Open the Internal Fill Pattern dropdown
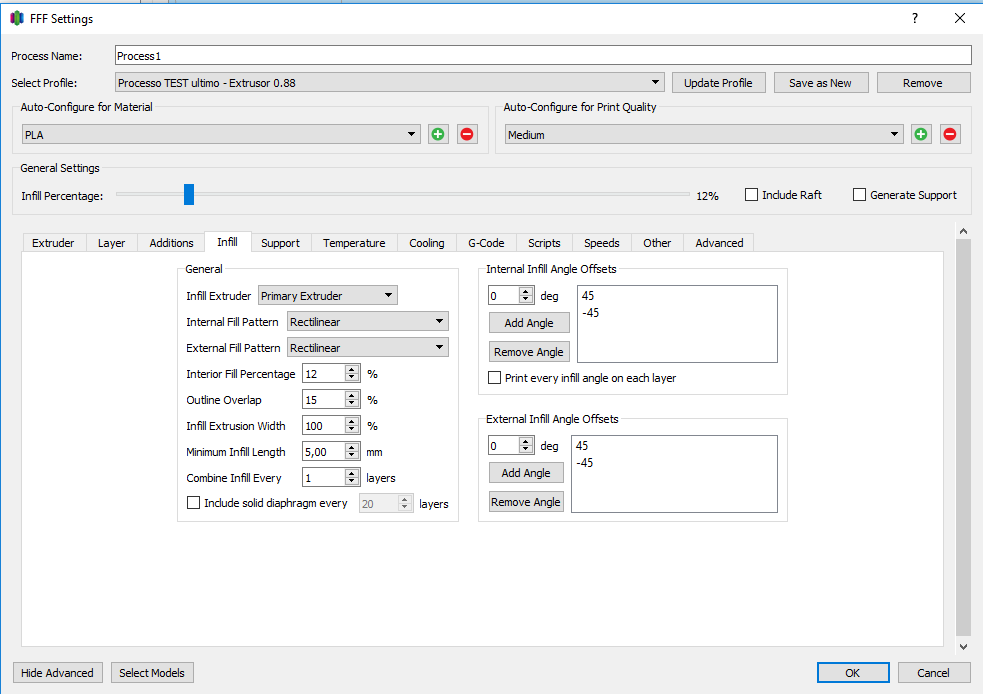The width and height of the screenshot is (983, 694). tap(367, 322)
